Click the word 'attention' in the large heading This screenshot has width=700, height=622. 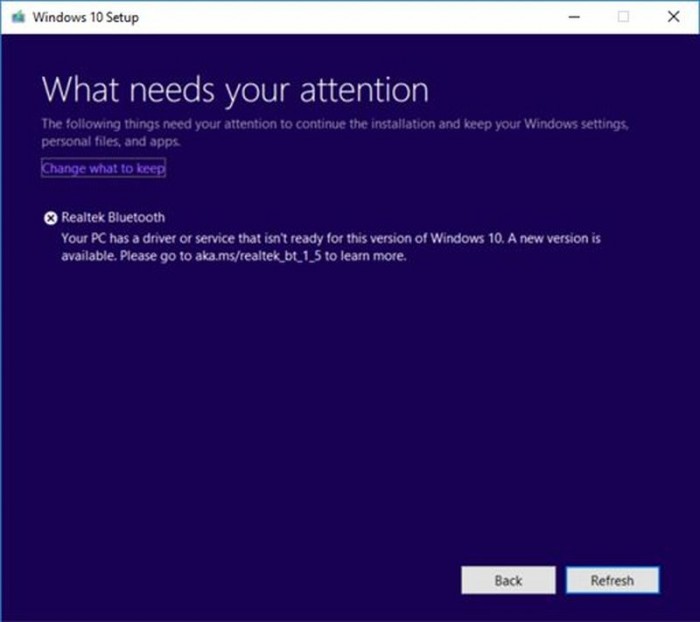point(354,90)
